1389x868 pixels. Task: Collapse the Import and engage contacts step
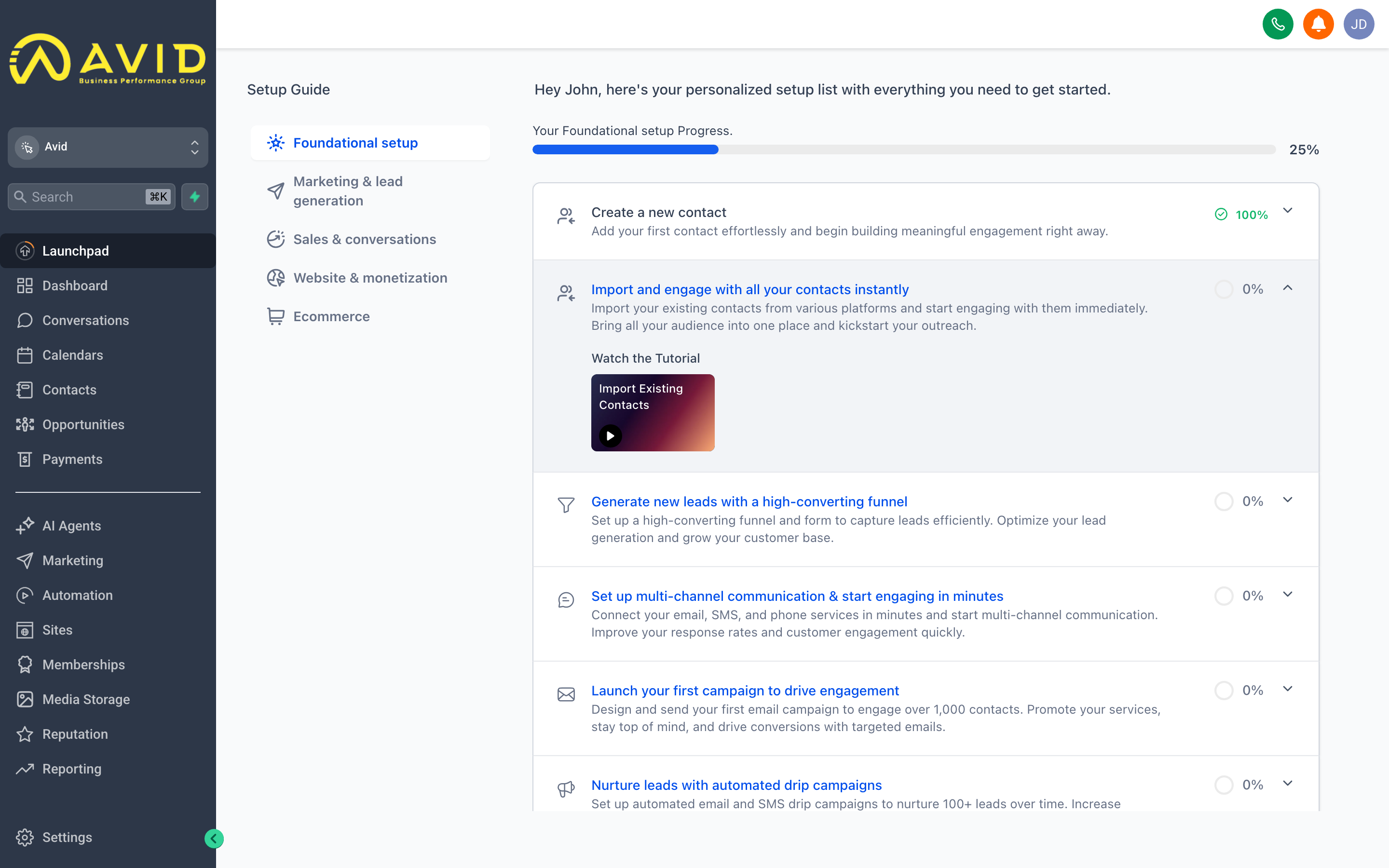pyautogui.click(x=1287, y=288)
